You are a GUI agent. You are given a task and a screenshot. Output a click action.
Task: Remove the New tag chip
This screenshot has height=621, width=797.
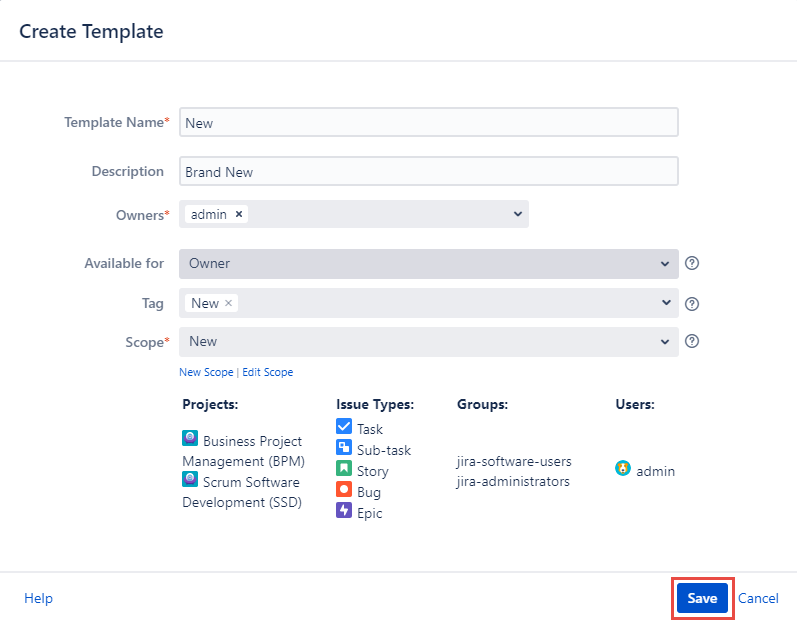(x=229, y=303)
